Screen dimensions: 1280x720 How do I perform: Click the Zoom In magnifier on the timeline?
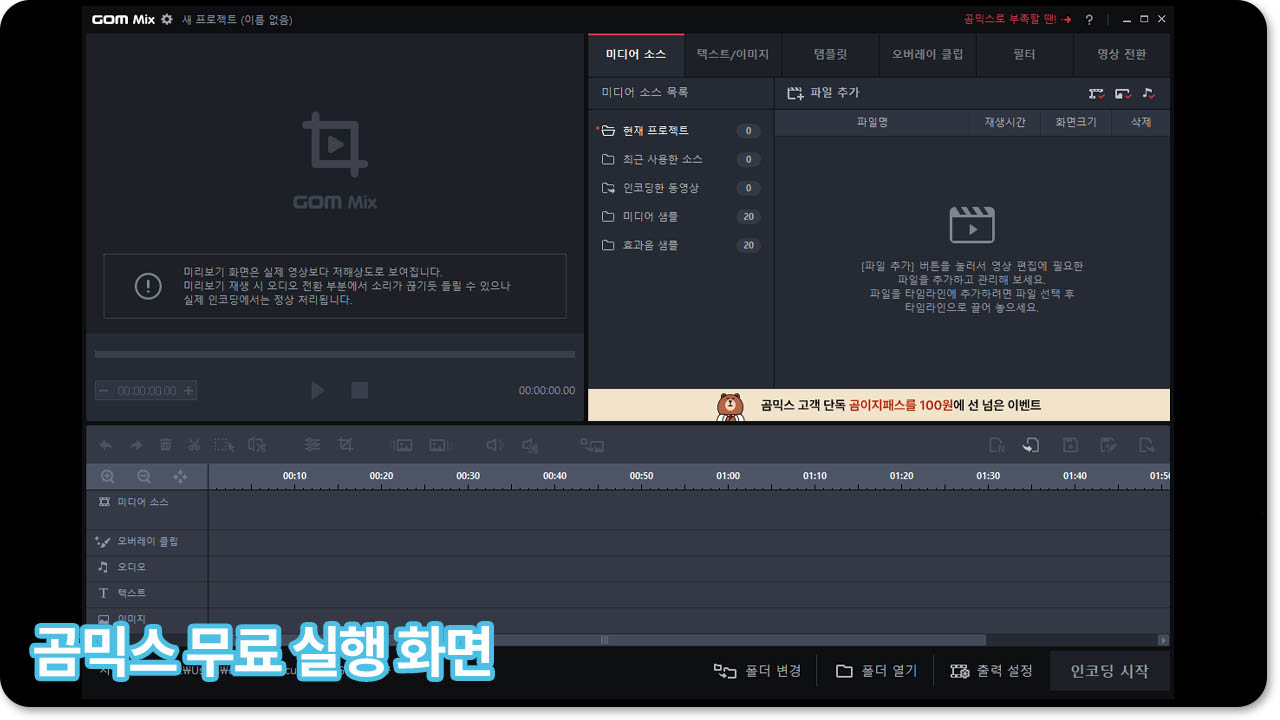107,476
